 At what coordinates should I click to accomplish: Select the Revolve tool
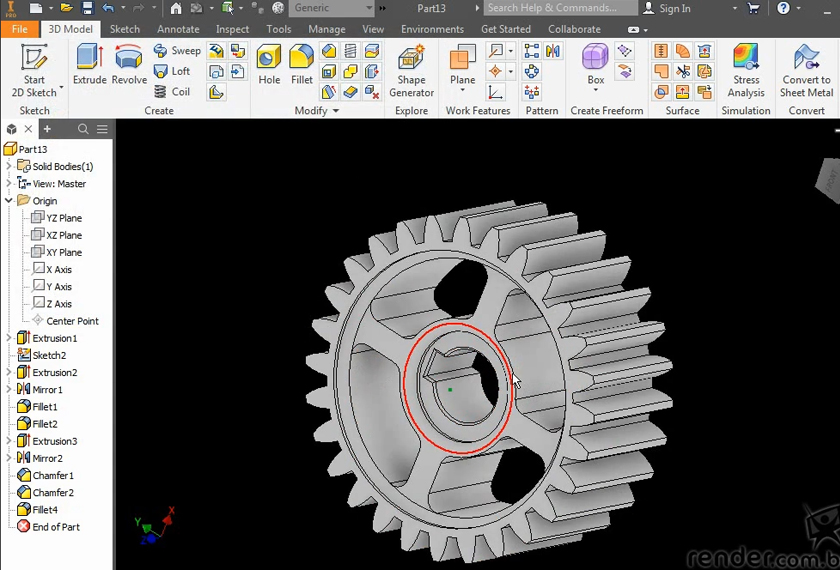coord(129,65)
